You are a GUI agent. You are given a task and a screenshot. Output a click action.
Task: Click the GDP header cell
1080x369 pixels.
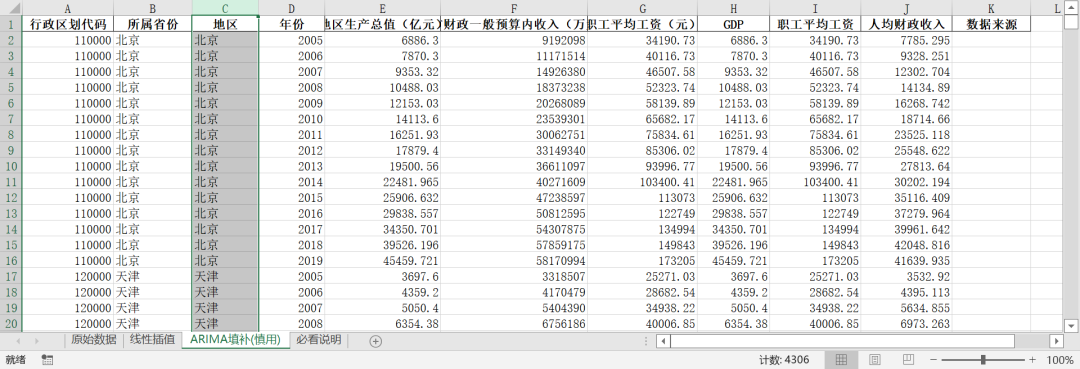[734, 24]
